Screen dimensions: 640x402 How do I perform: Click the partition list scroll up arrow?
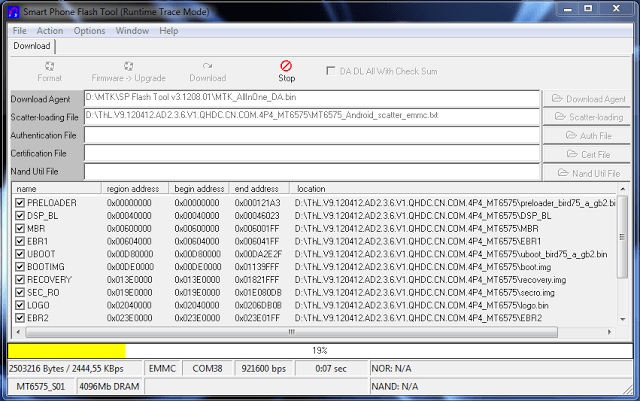click(x=622, y=189)
